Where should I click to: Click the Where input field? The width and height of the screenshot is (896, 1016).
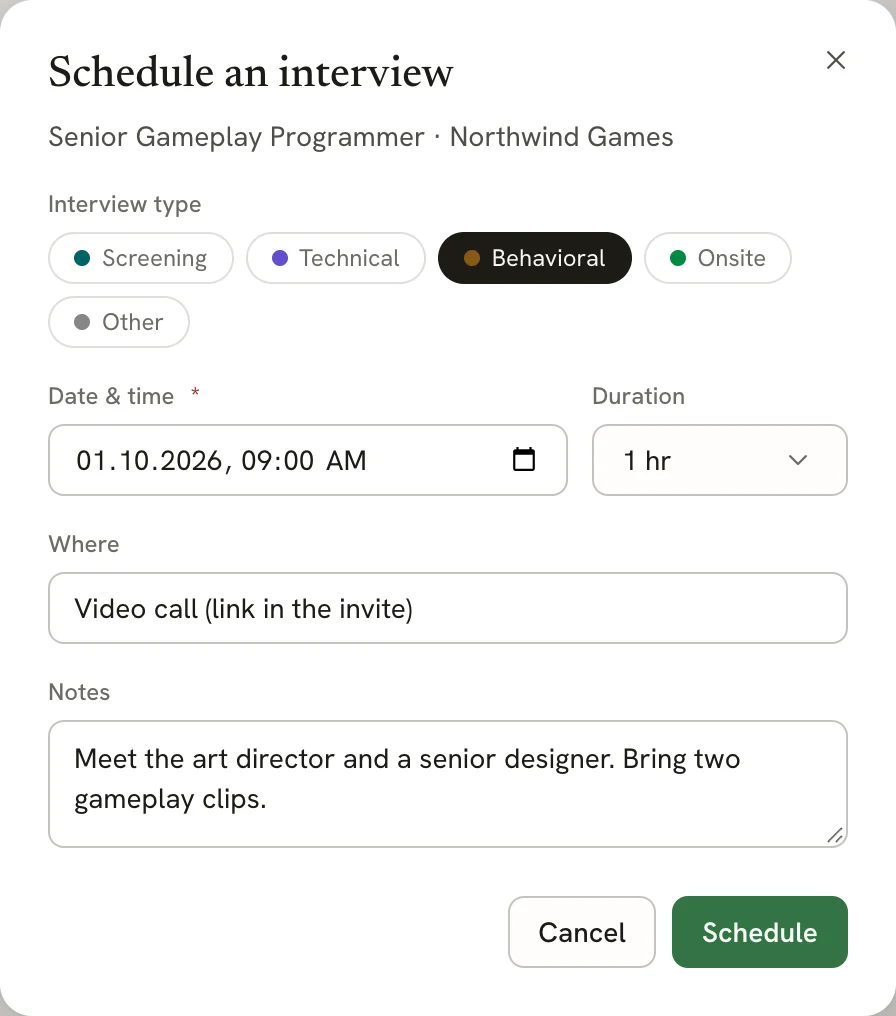[448, 608]
